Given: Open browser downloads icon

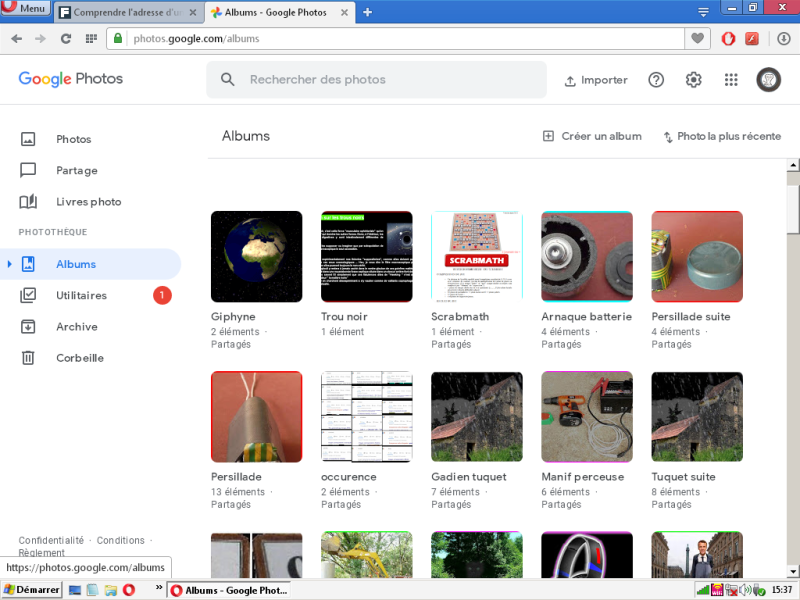Looking at the screenshot, I should click(x=784, y=39).
